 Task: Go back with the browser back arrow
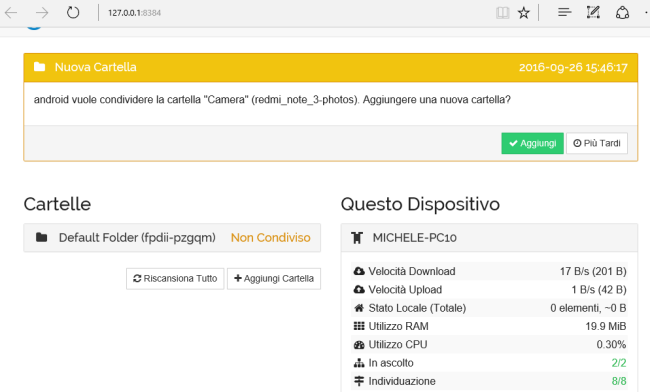pos(11,13)
